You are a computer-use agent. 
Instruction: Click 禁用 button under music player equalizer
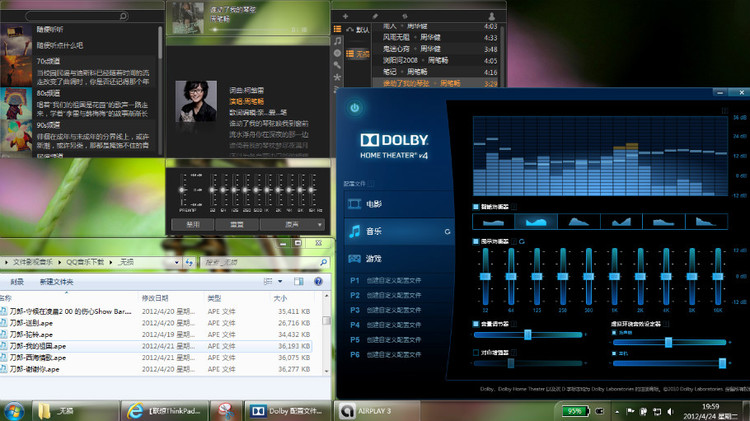coord(193,224)
